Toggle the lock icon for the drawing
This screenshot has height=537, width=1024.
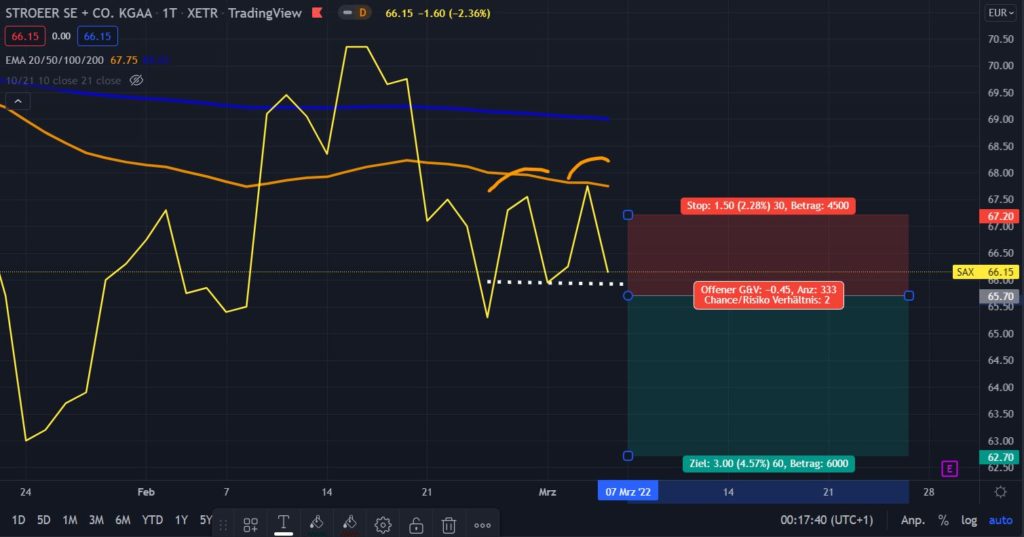coord(416,525)
